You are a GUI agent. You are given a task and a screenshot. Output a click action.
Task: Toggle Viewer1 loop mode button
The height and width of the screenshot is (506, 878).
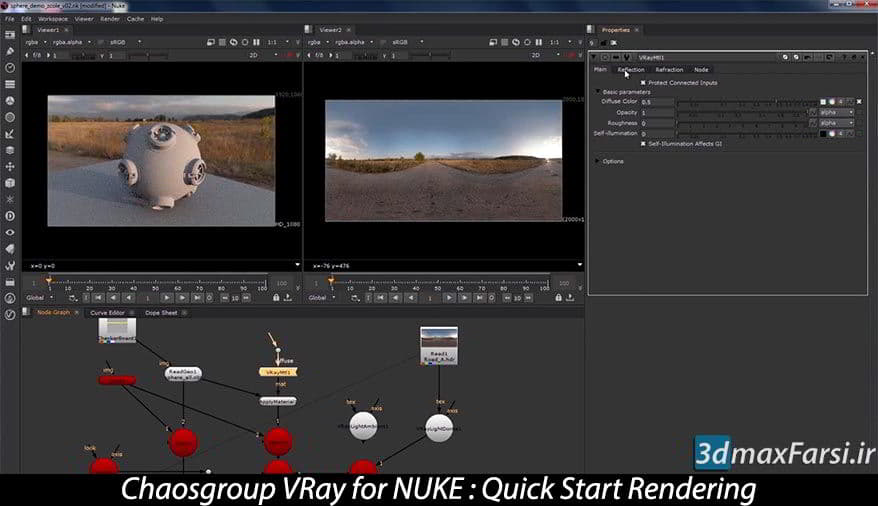coord(73,298)
